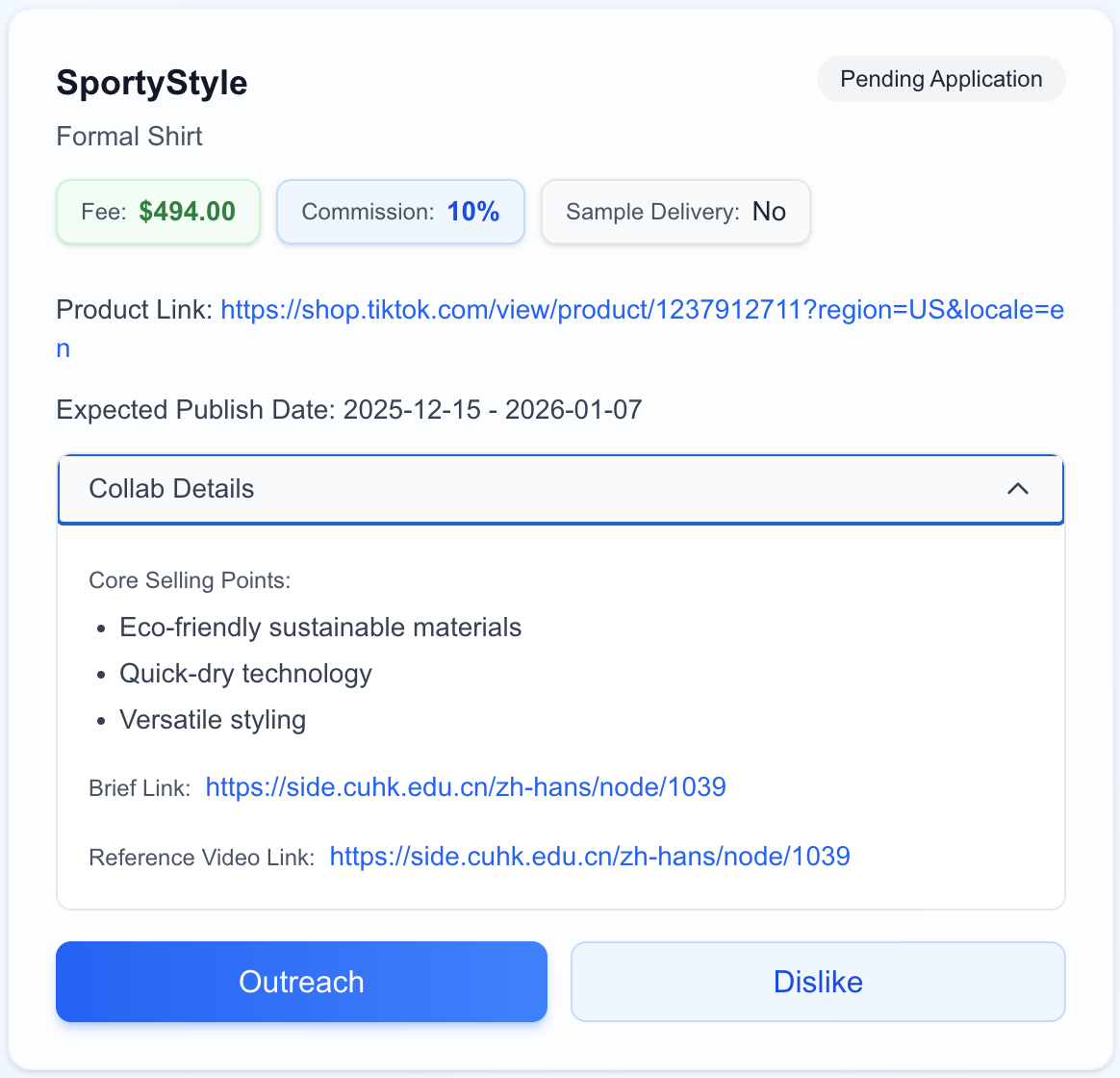Click the Sample Delivery No chip
The height and width of the screenshot is (1078, 1120).
[675, 212]
